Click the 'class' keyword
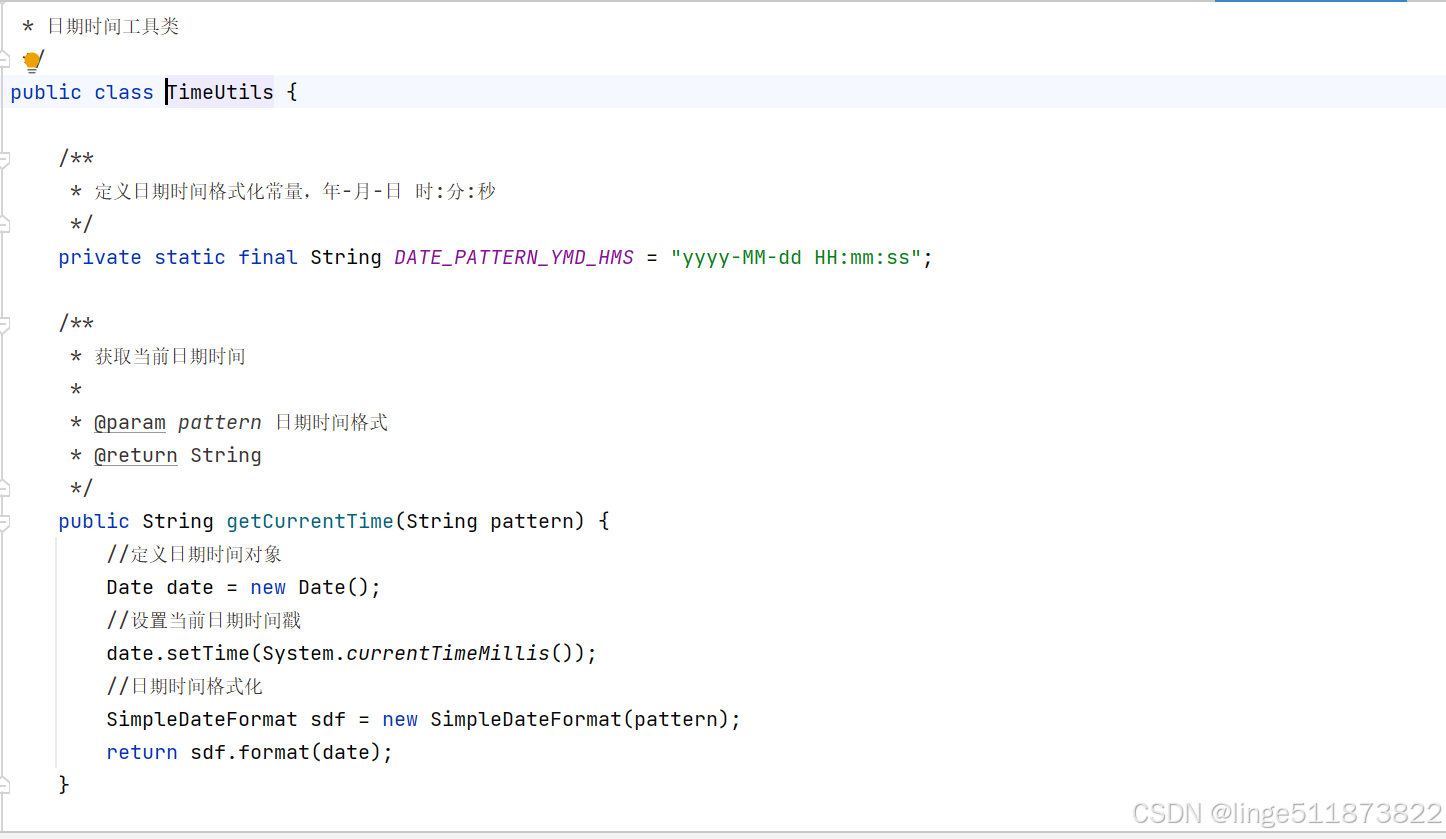 [x=124, y=92]
